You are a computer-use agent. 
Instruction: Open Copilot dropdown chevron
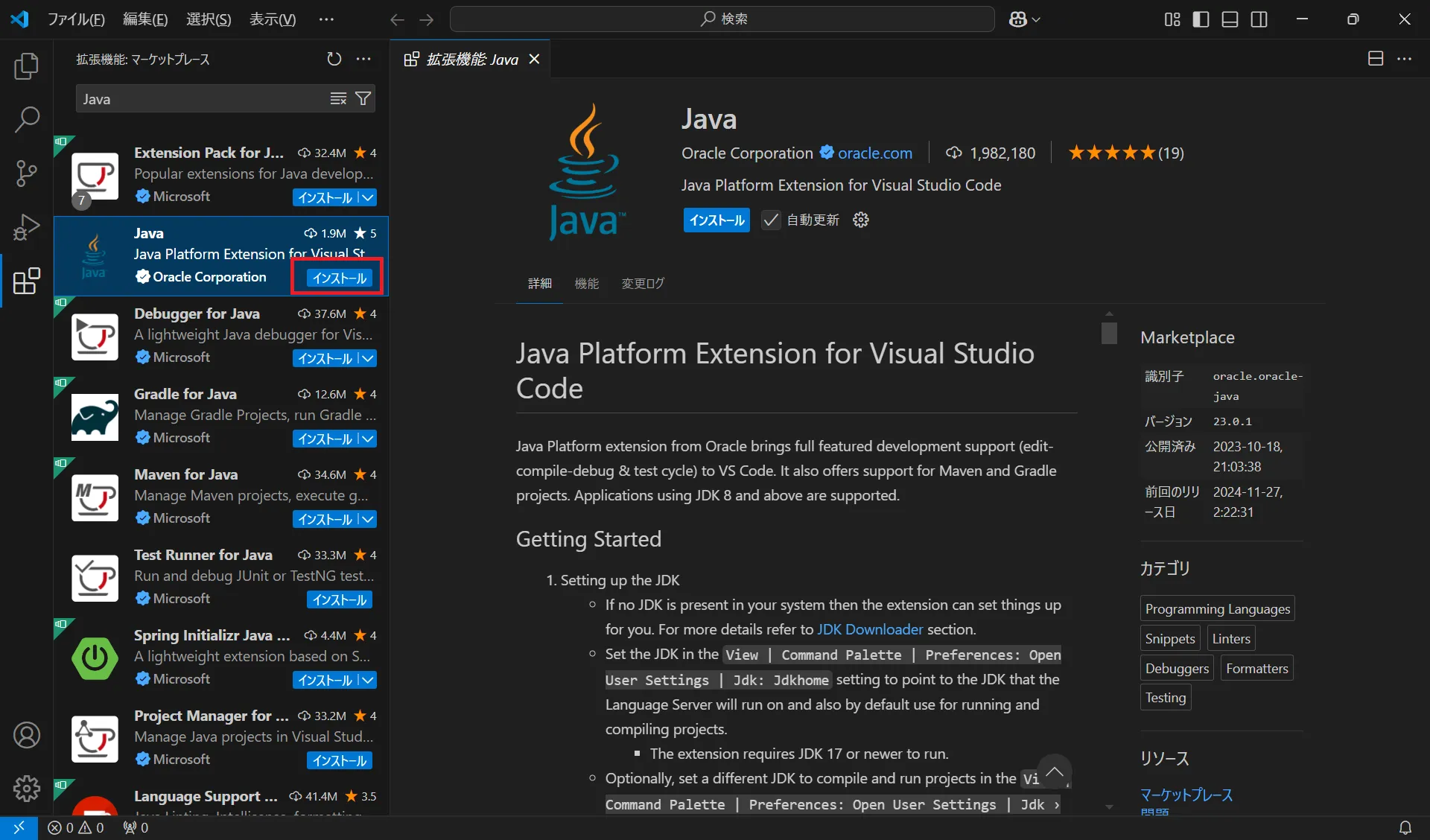pos(1036,19)
